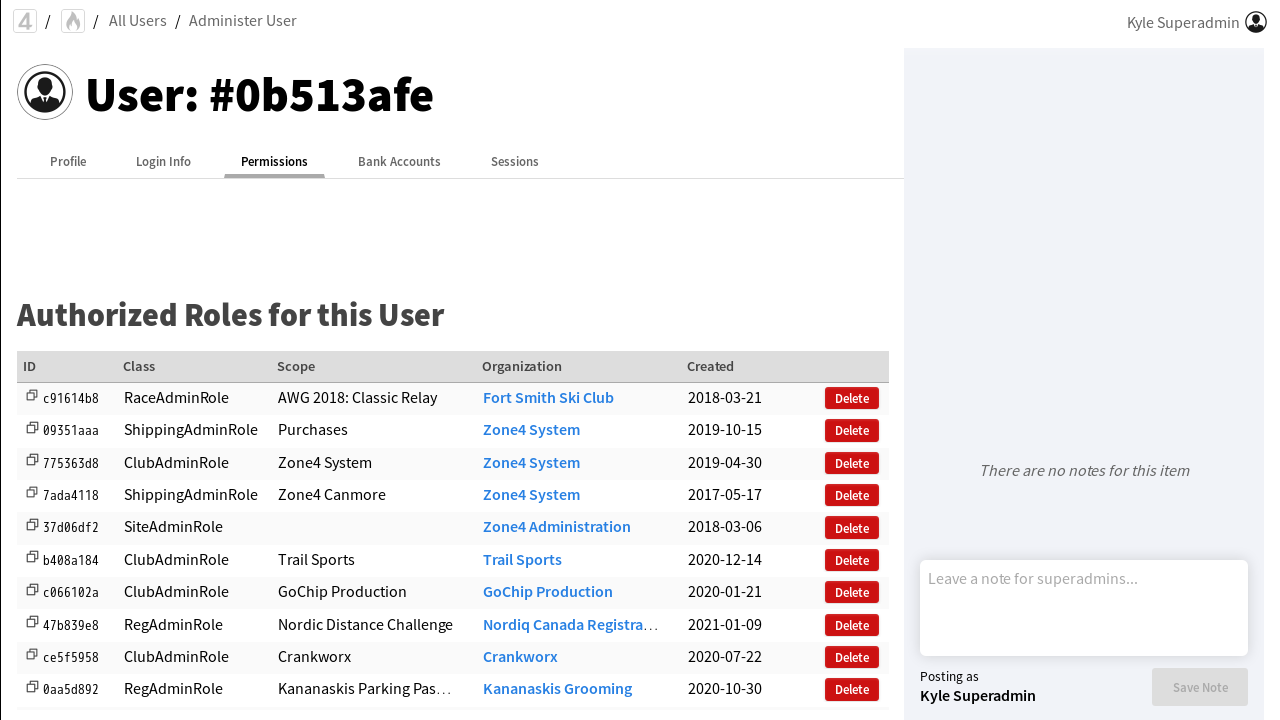Focus the superadmin note text field
The image size is (1280, 720).
1083,607
